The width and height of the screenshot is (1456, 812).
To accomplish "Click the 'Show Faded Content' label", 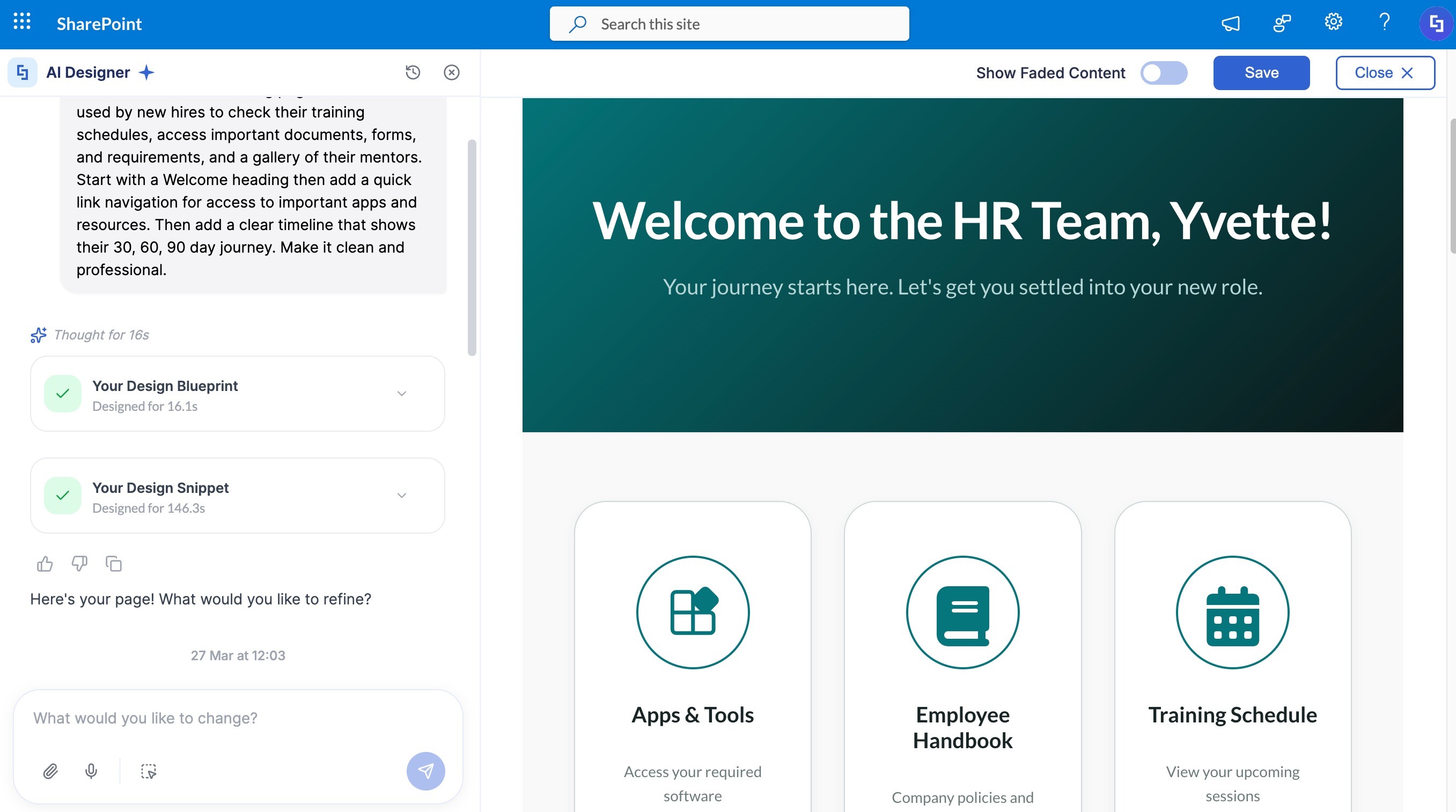I will [x=1051, y=73].
